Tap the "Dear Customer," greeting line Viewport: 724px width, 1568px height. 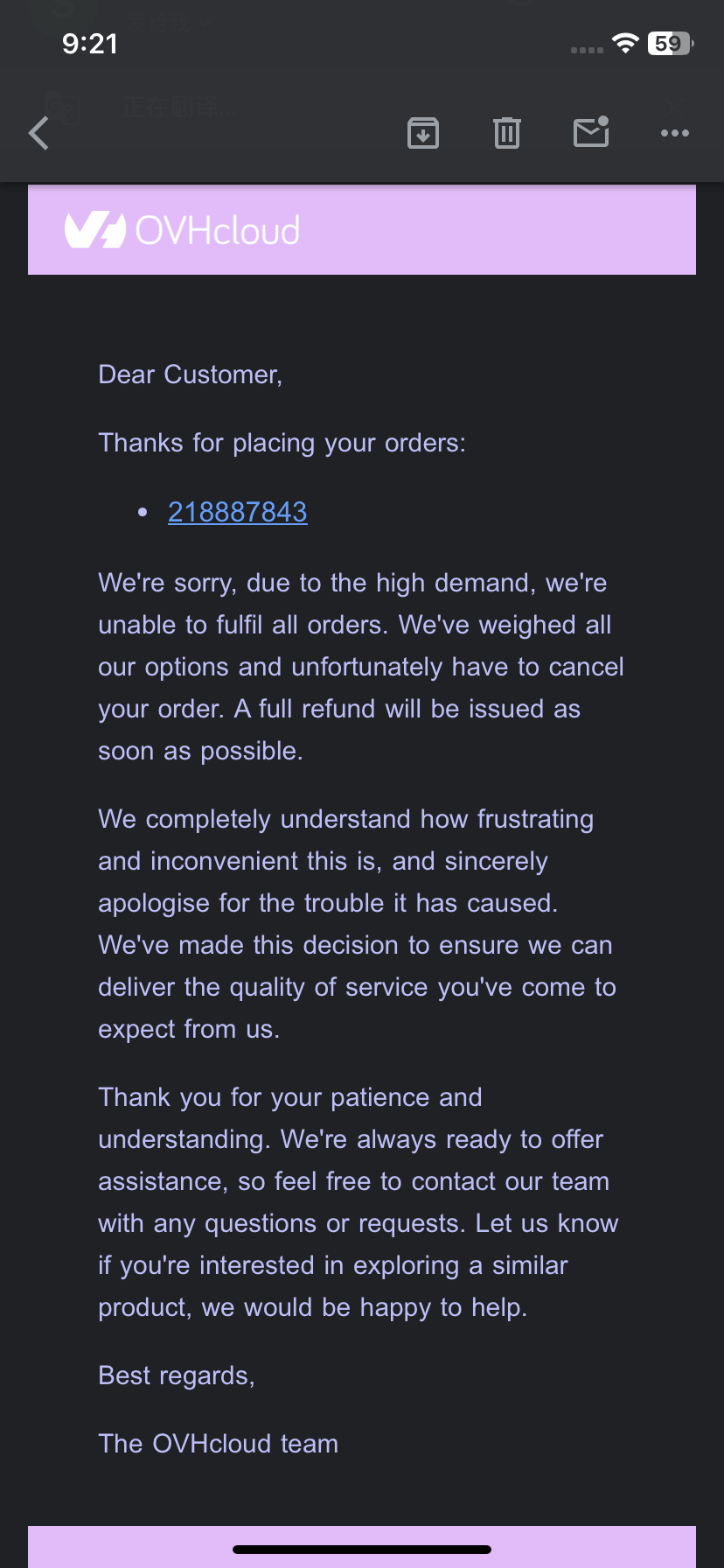tap(191, 374)
